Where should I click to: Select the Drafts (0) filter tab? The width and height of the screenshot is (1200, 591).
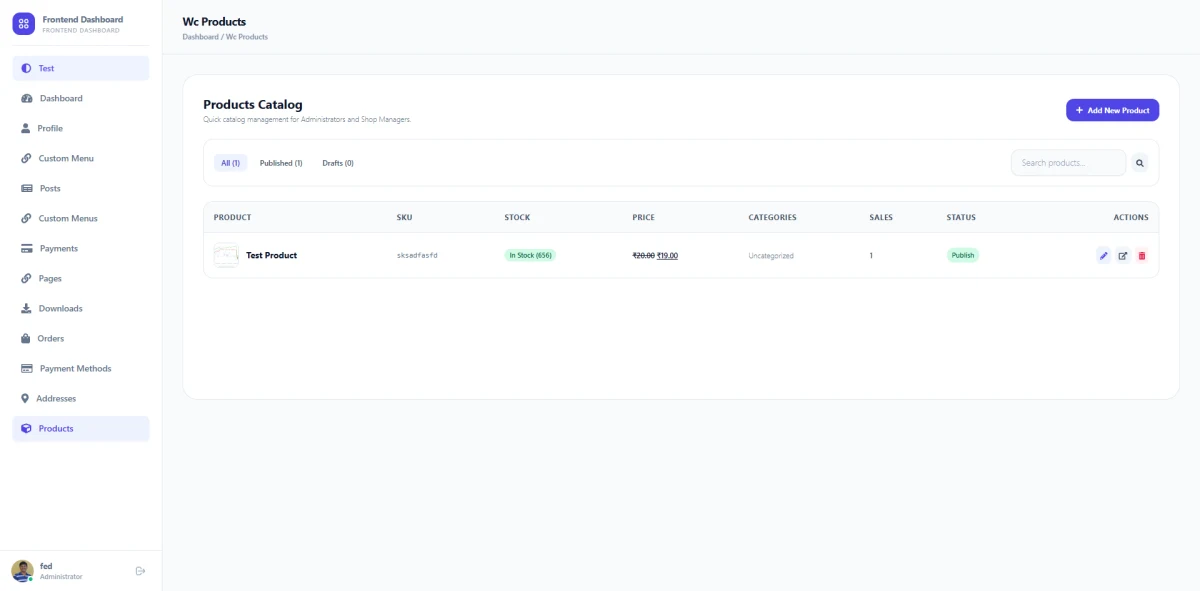click(x=338, y=163)
